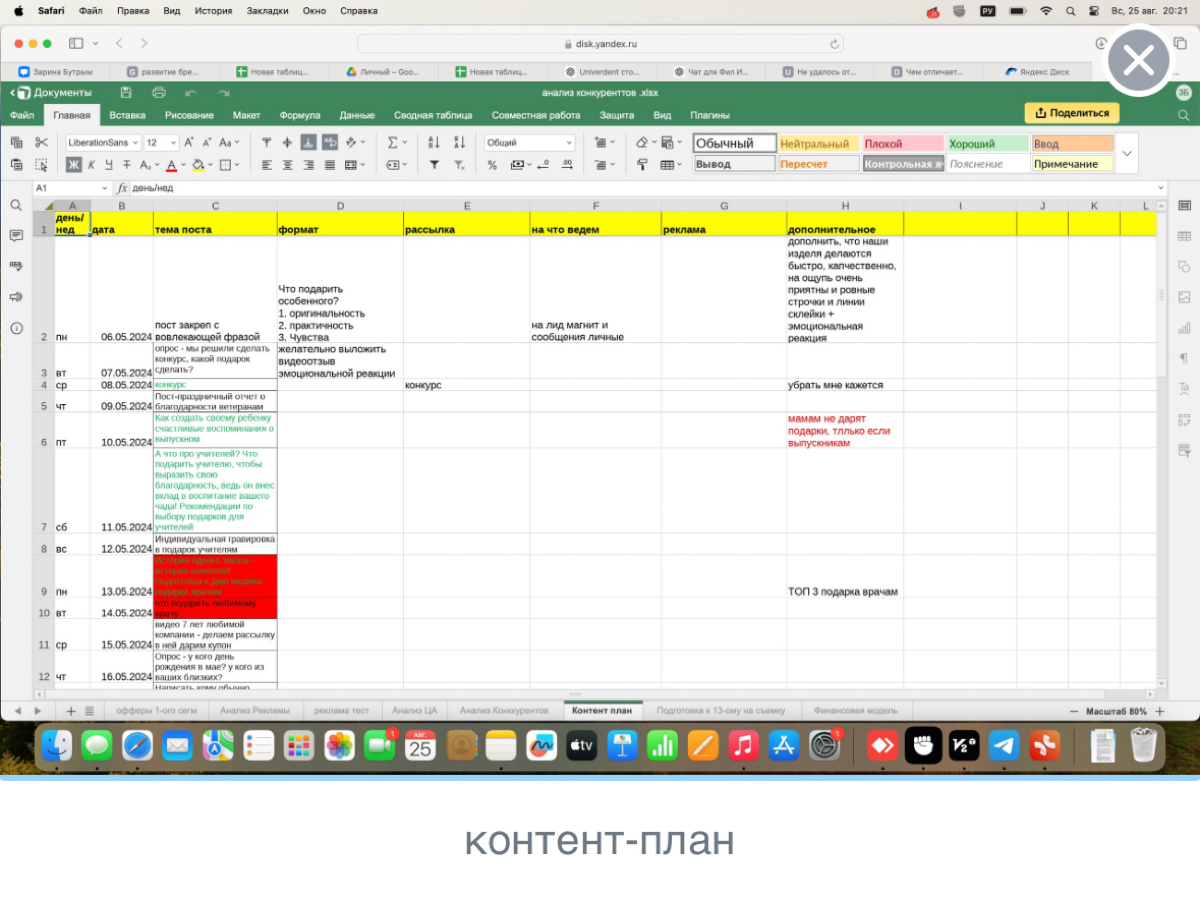Sort ascending icon
Viewport: 1200px width, 902px height.
434,142
